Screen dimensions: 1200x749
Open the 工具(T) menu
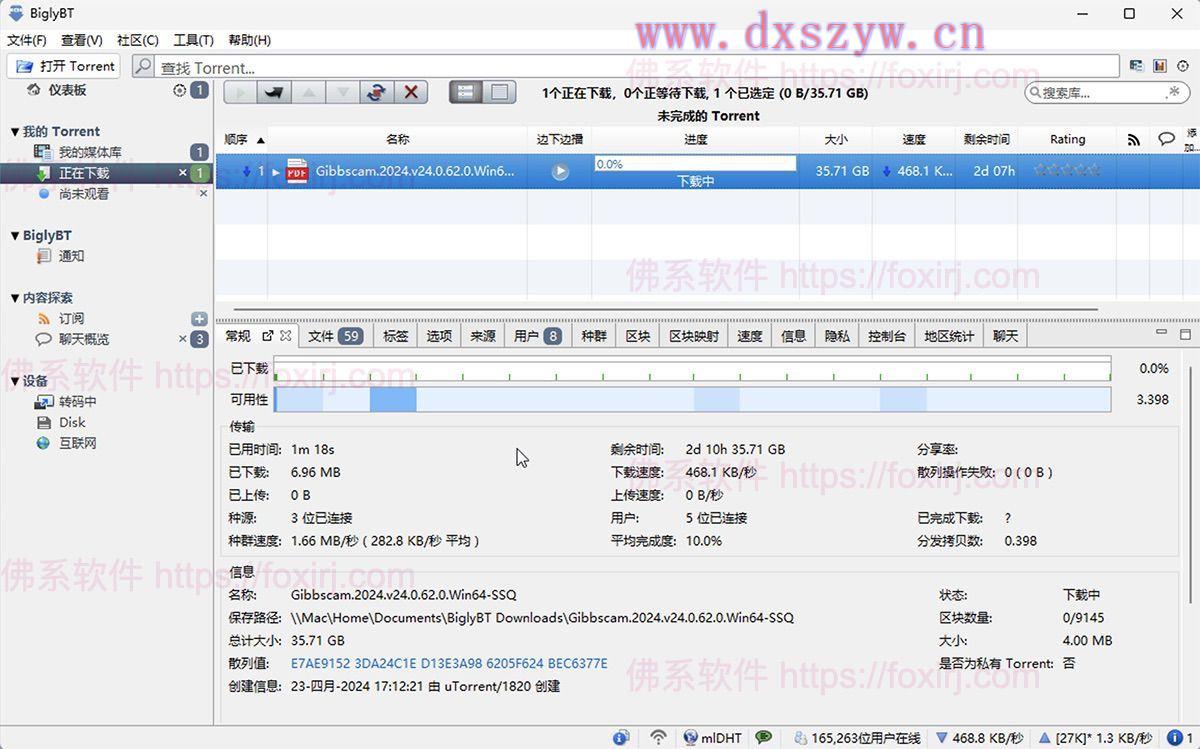click(x=194, y=40)
